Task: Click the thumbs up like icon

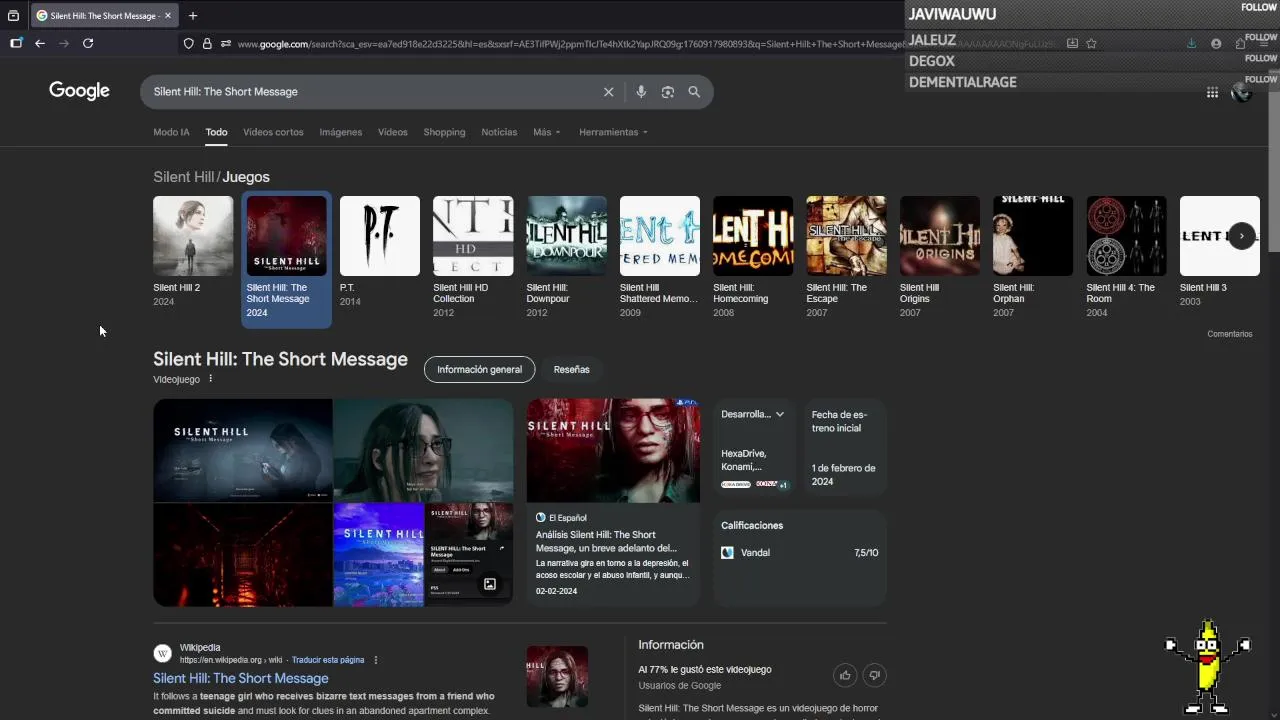Action: [x=845, y=675]
